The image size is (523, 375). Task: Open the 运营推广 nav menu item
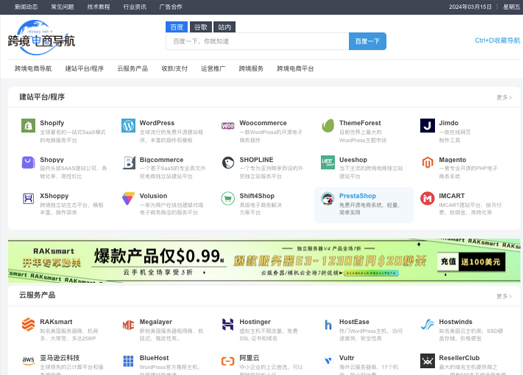[x=213, y=69]
